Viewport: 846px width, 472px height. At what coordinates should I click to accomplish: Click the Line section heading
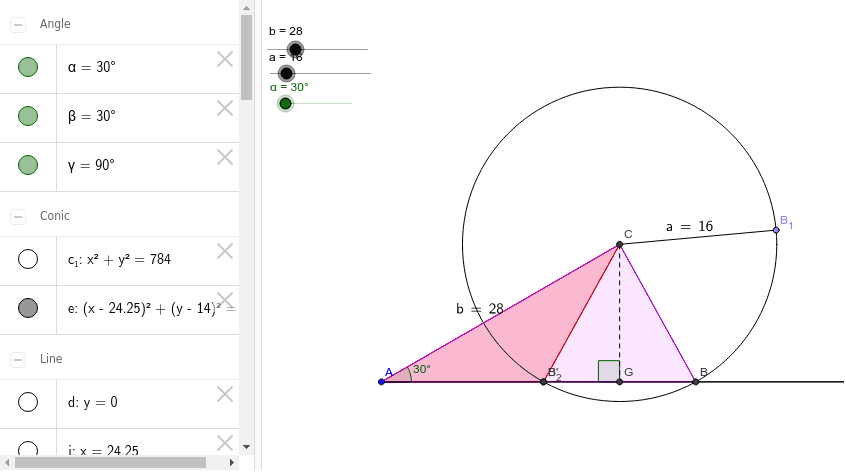coord(51,359)
